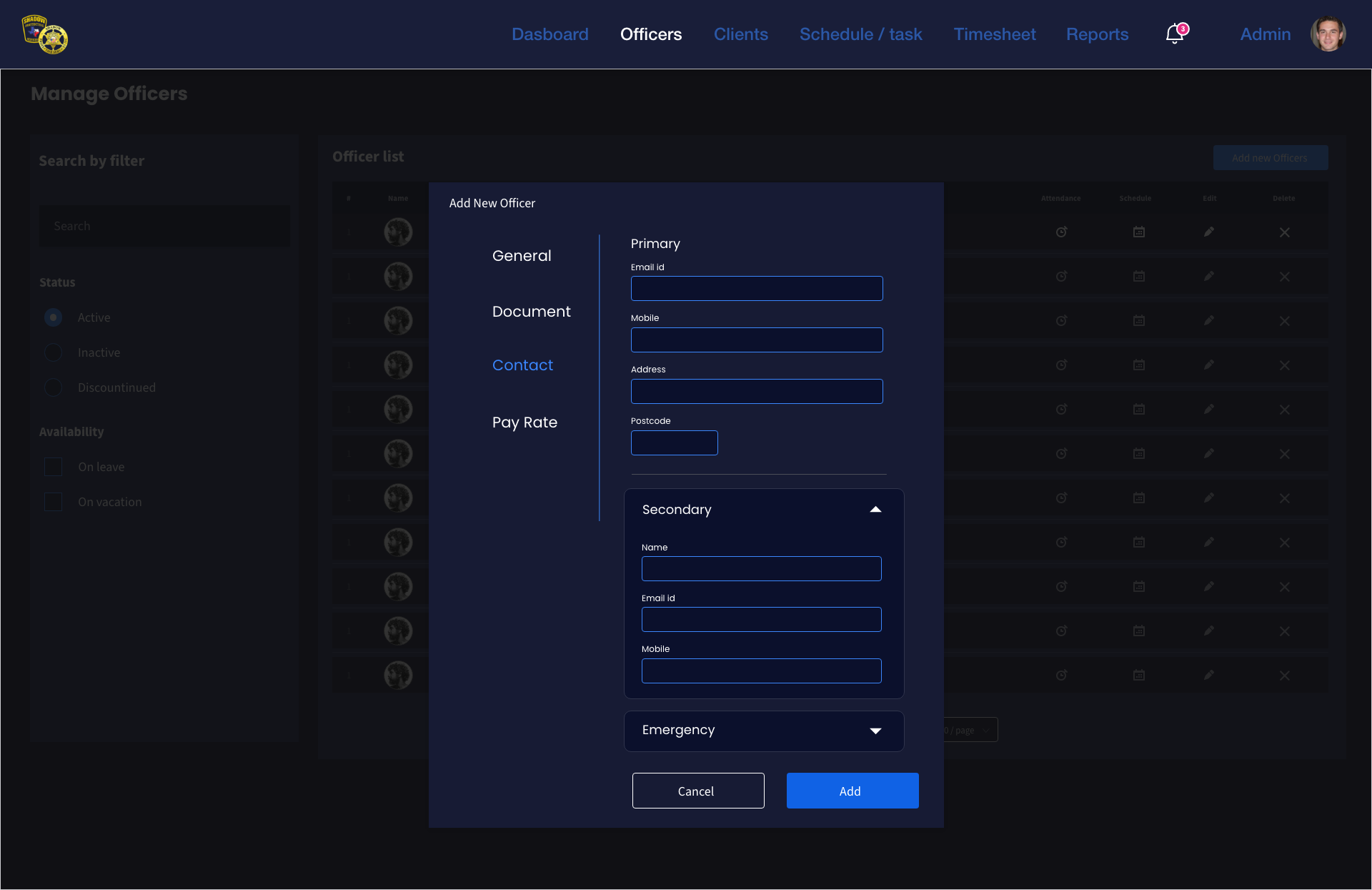The width and height of the screenshot is (1372, 890).
Task: Open the per page dropdown
Action: [970, 730]
